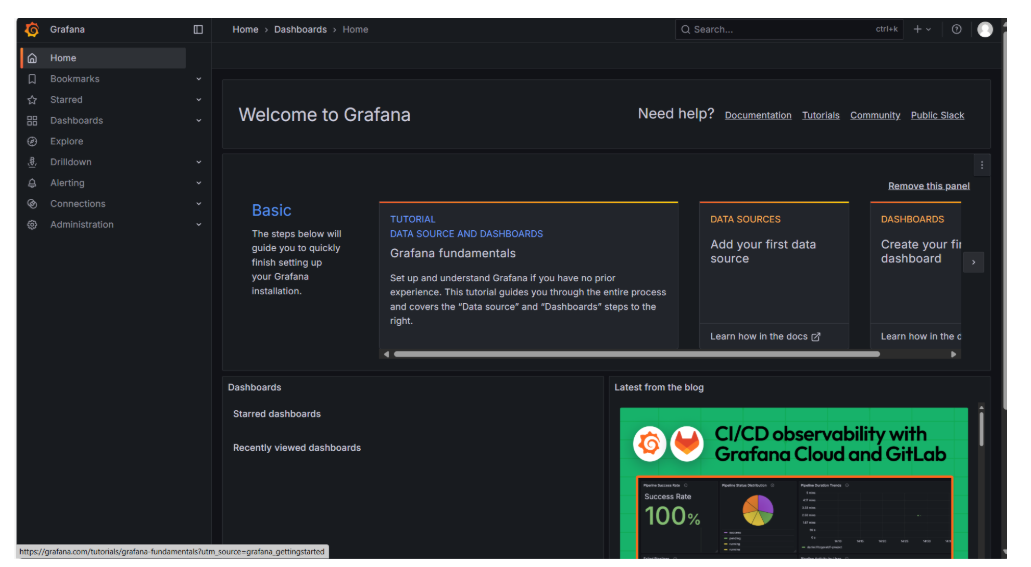This screenshot has width=1031, height=567.
Task: Open Alerting in the sidebar menu
Action: (x=67, y=184)
